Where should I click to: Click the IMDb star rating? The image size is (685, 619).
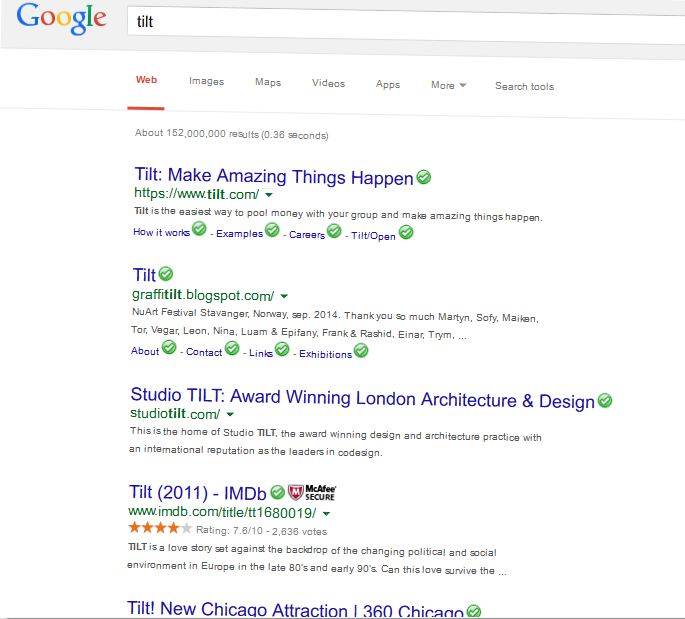pos(160,528)
